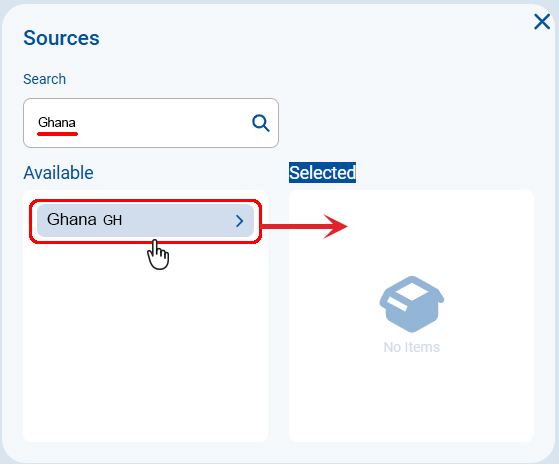Click the hand cursor icon under the Ghana row
559x464 pixels.
[158, 254]
